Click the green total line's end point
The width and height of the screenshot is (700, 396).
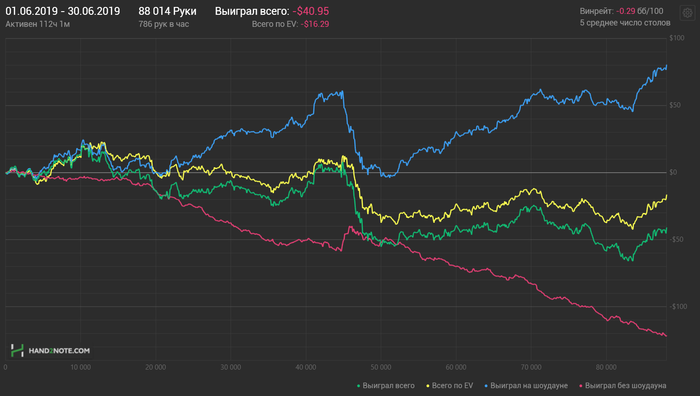666,229
